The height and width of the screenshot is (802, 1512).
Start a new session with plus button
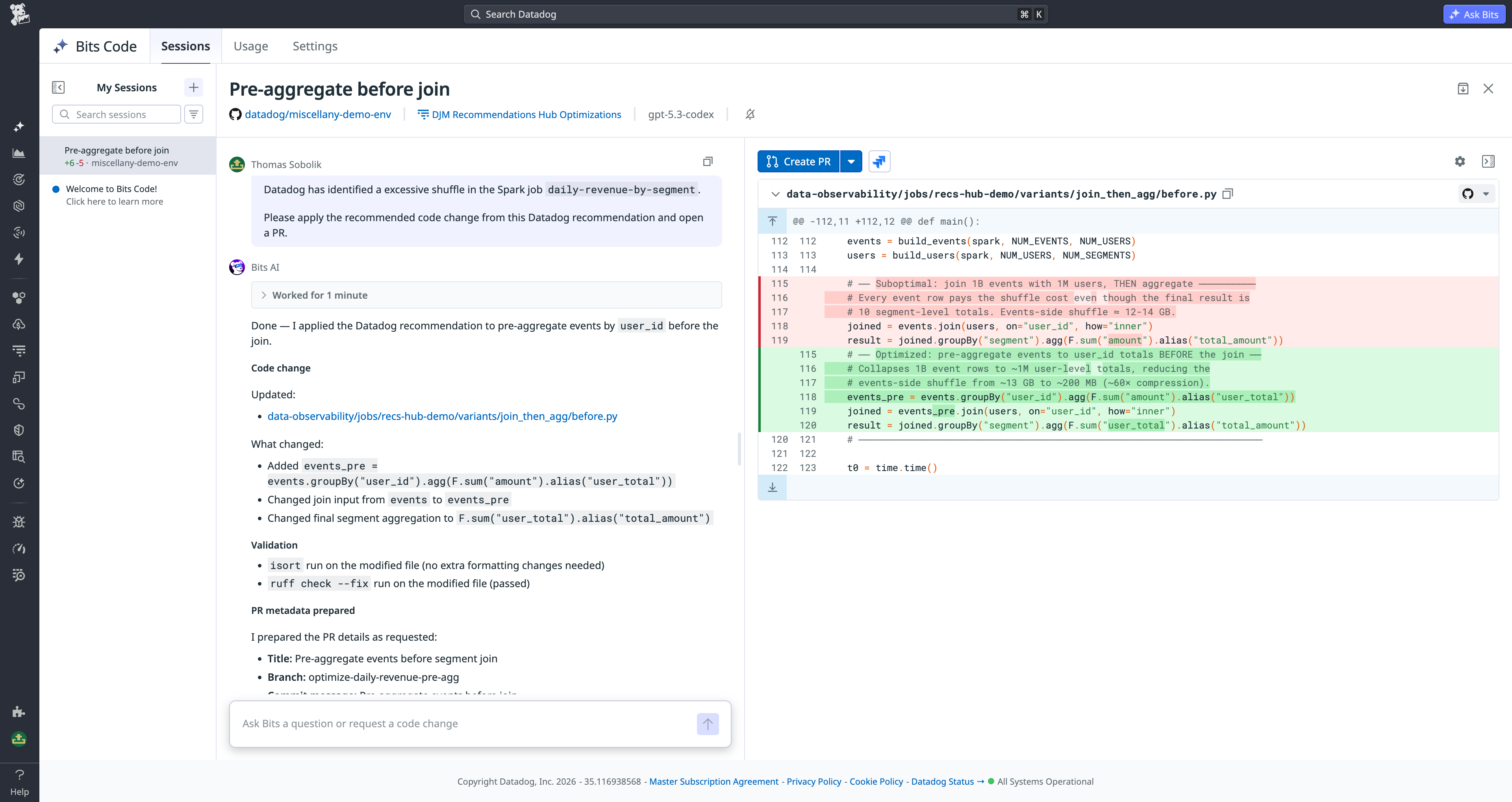click(x=194, y=87)
